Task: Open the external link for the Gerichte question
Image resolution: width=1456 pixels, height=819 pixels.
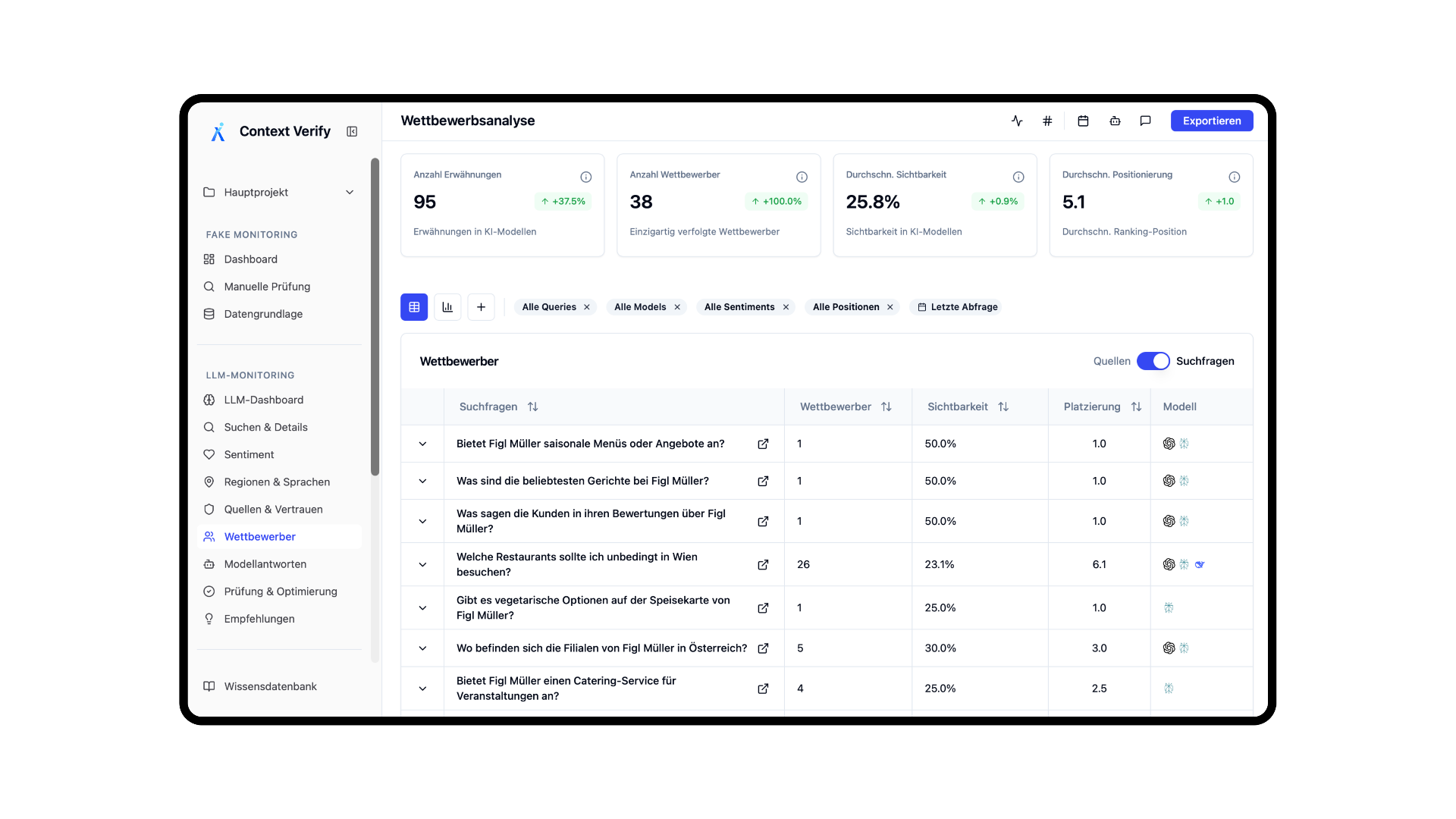Action: [764, 481]
